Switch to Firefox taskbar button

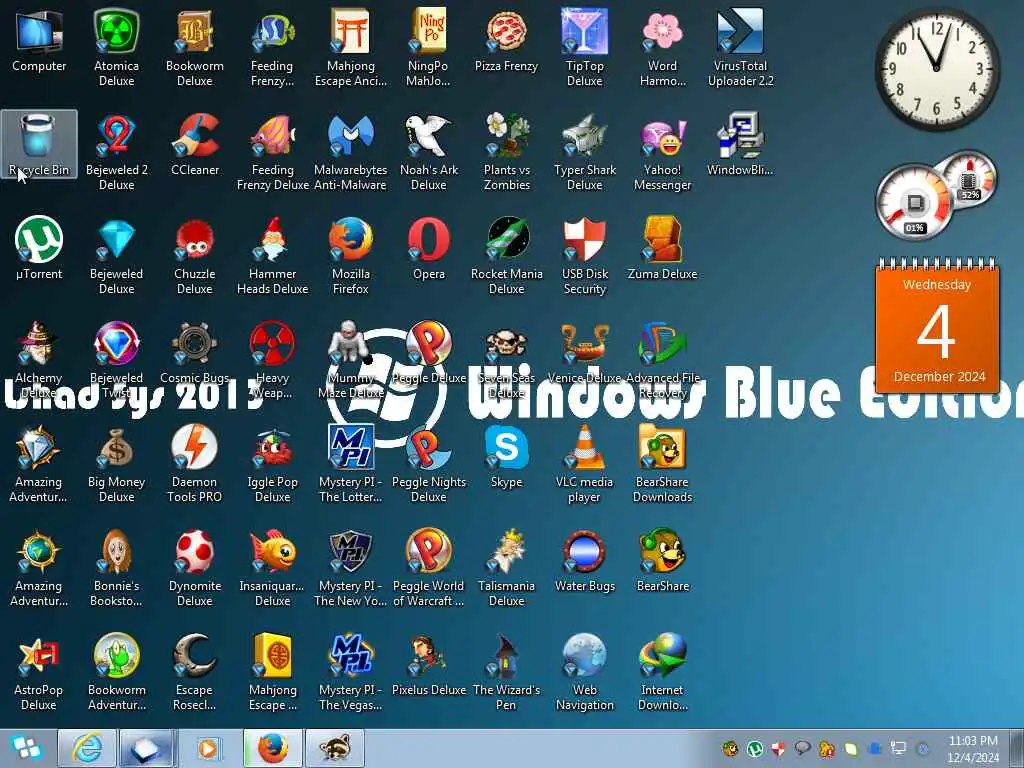pos(272,748)
